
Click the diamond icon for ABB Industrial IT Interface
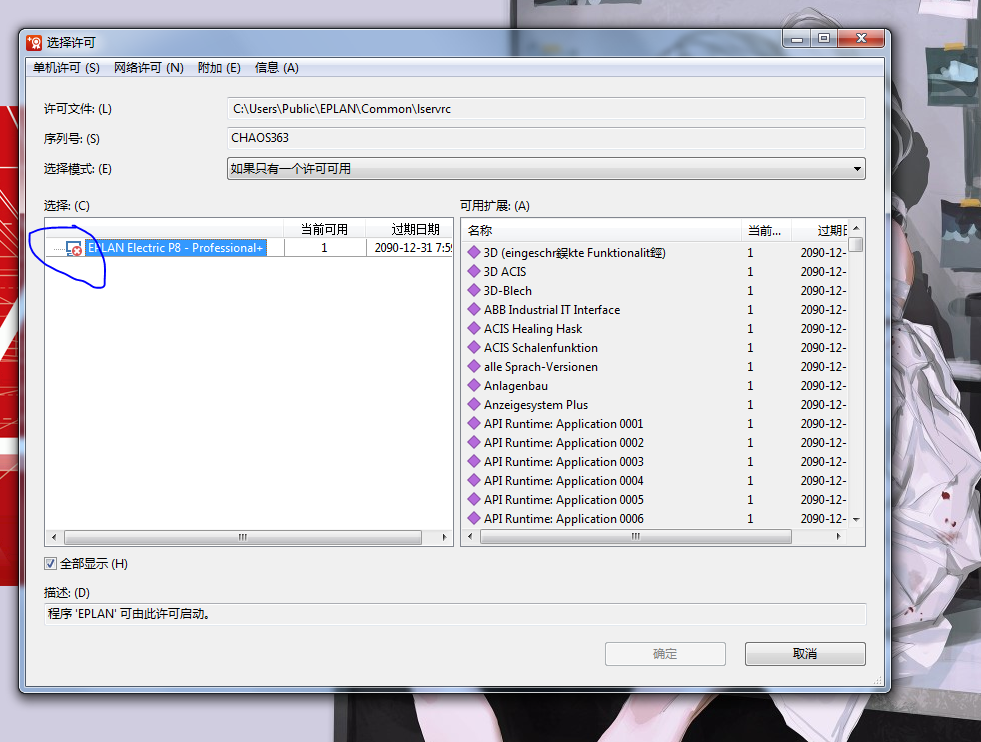click(474, 309)
